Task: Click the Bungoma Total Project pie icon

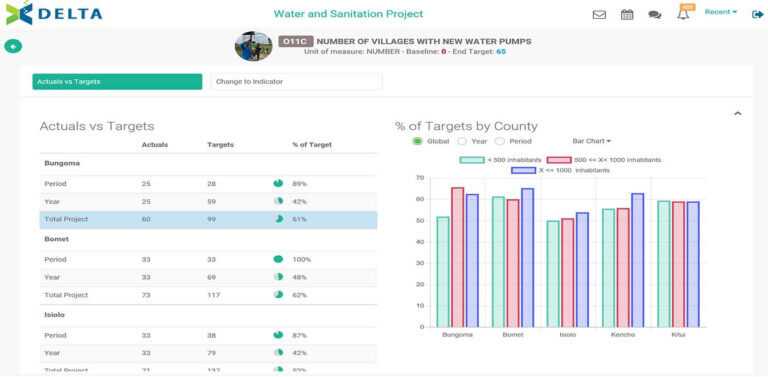Action: (x=278, y=219)
